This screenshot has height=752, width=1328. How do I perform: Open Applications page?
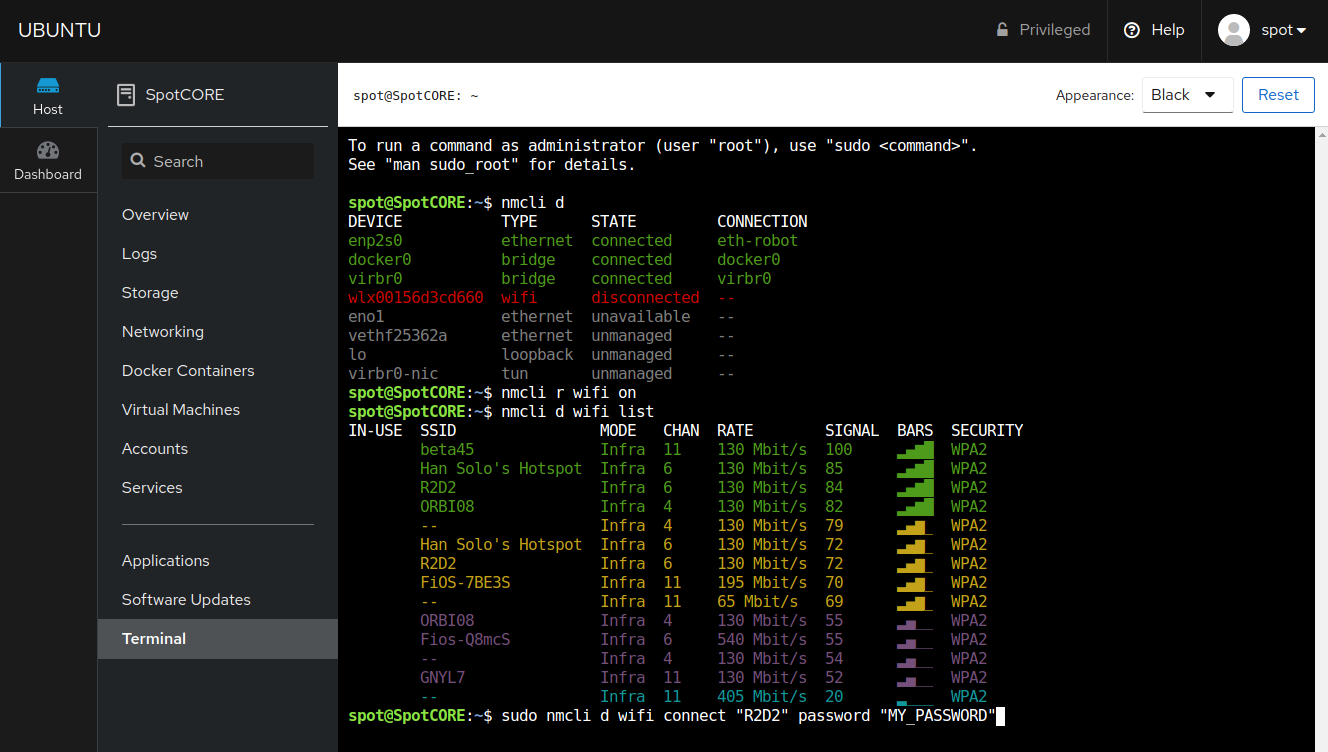coord(166,560)
